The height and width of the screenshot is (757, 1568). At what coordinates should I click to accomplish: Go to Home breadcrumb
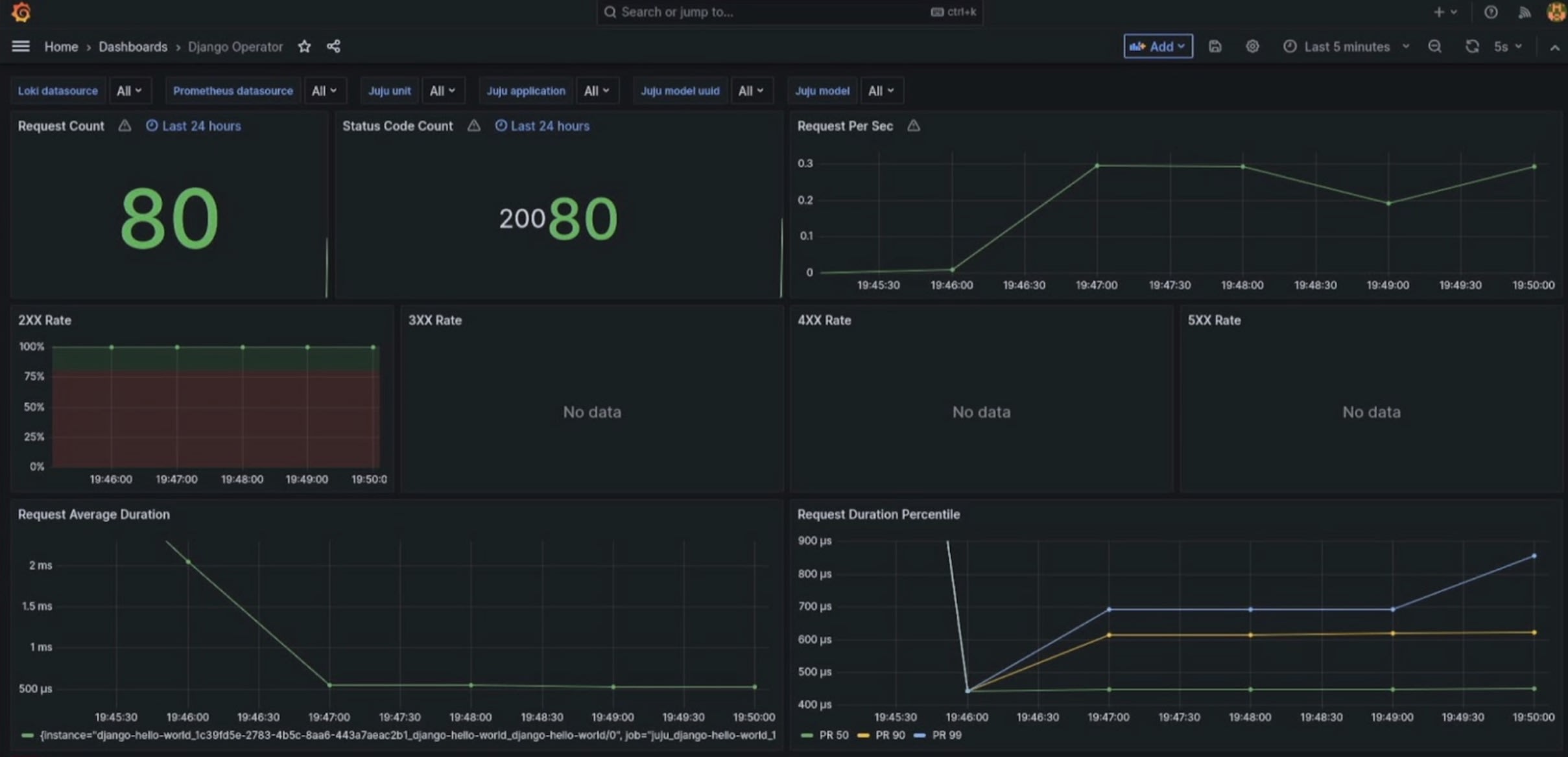(x=61, y=47)
